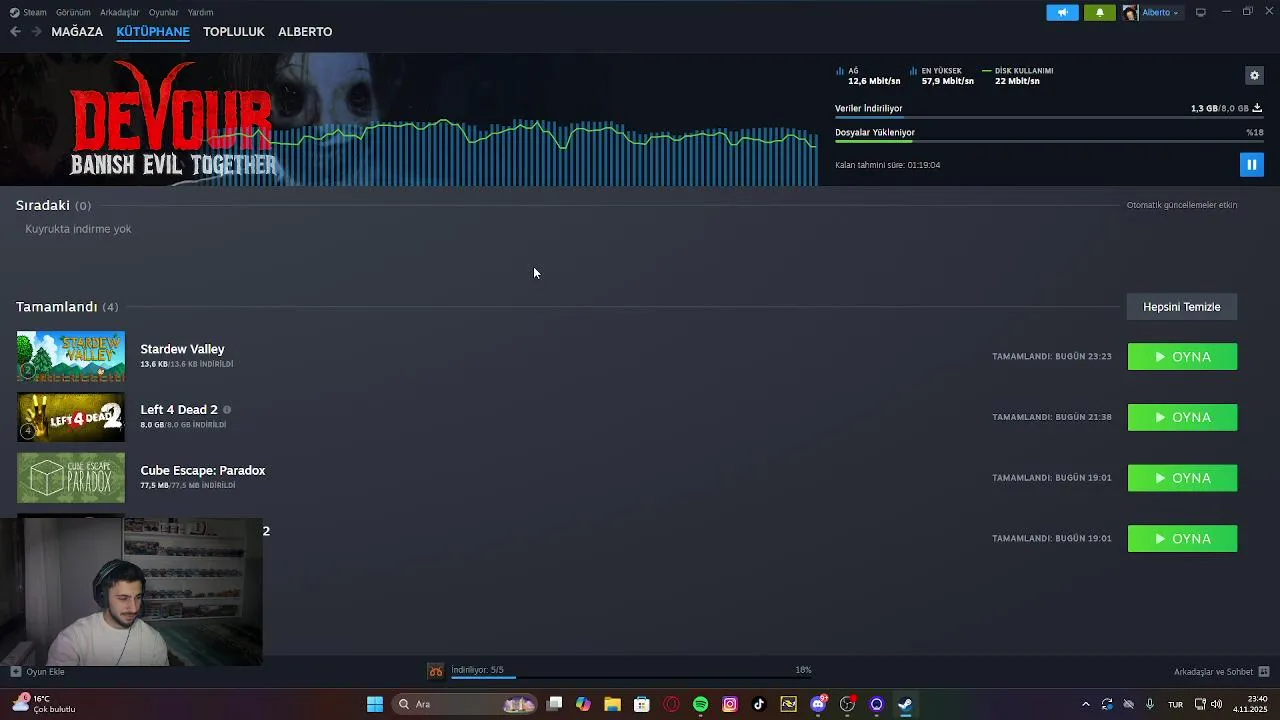The image size is (1280, 720).
Task: Open clock showing 23:40 4.11.2025
Action: click(1251, 704)
